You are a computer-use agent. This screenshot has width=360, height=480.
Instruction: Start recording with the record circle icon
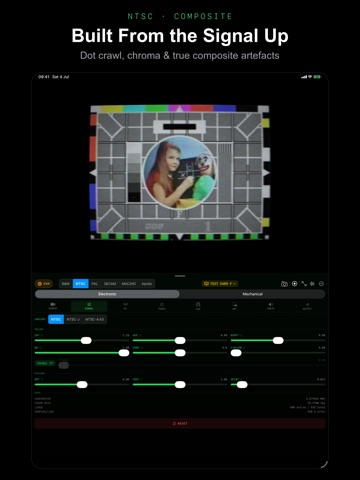pos(295,284)
